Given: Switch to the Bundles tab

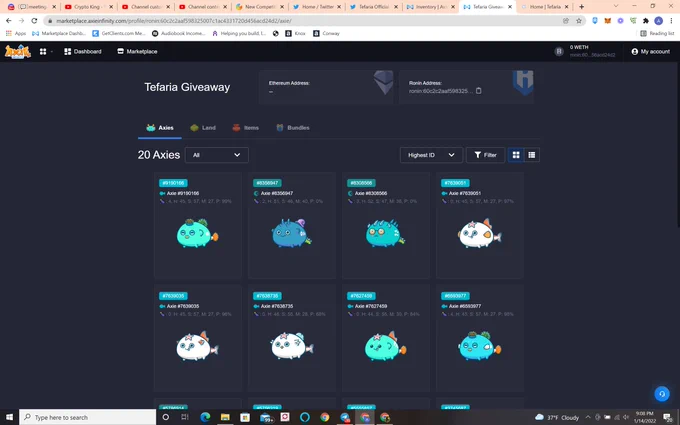Looking at the screenshot, I should [x=293, y=128].
